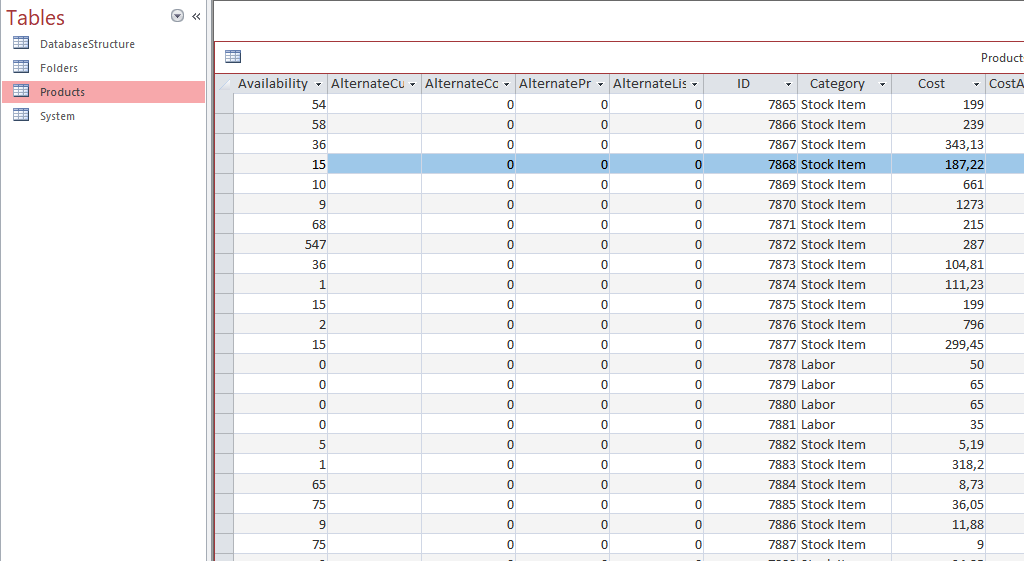
Task: Select the DatabaseStructure table entry
Action: (x=87, y=44)
